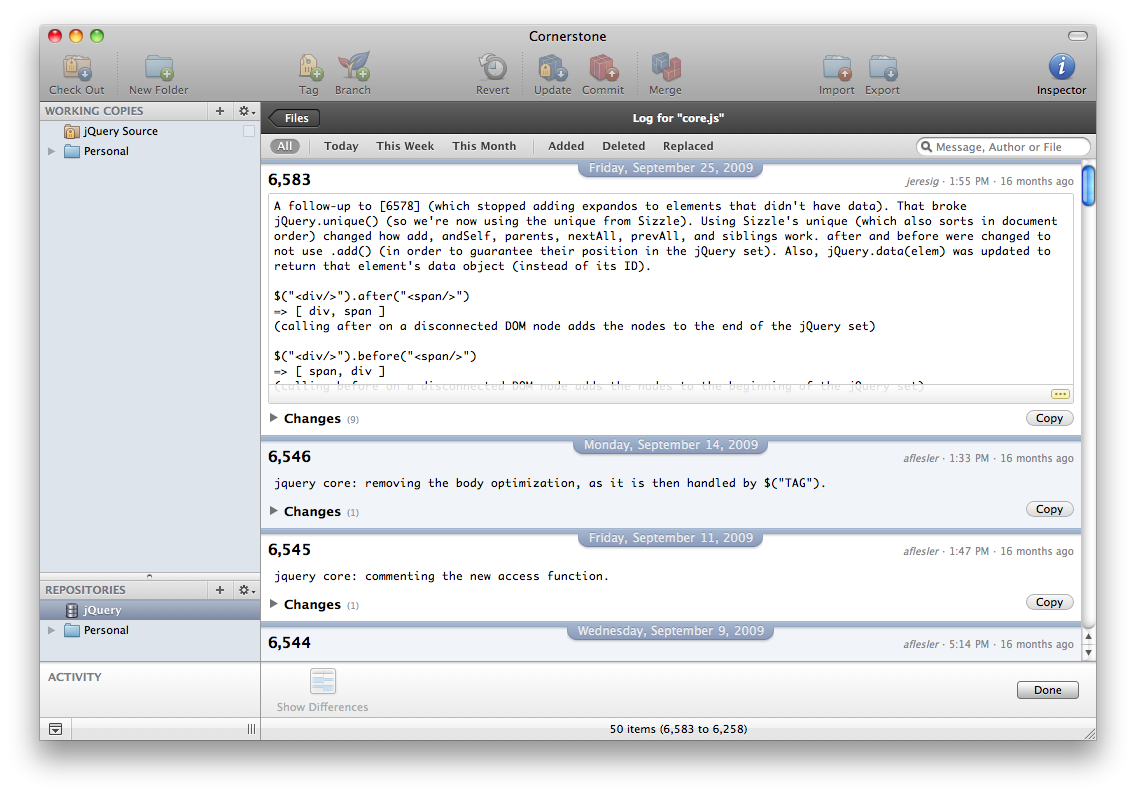Expand full log message for revision 6,583
The width and height of the screenshot is (1136, 795).
pyautogui.click(x=1060, y=394)
